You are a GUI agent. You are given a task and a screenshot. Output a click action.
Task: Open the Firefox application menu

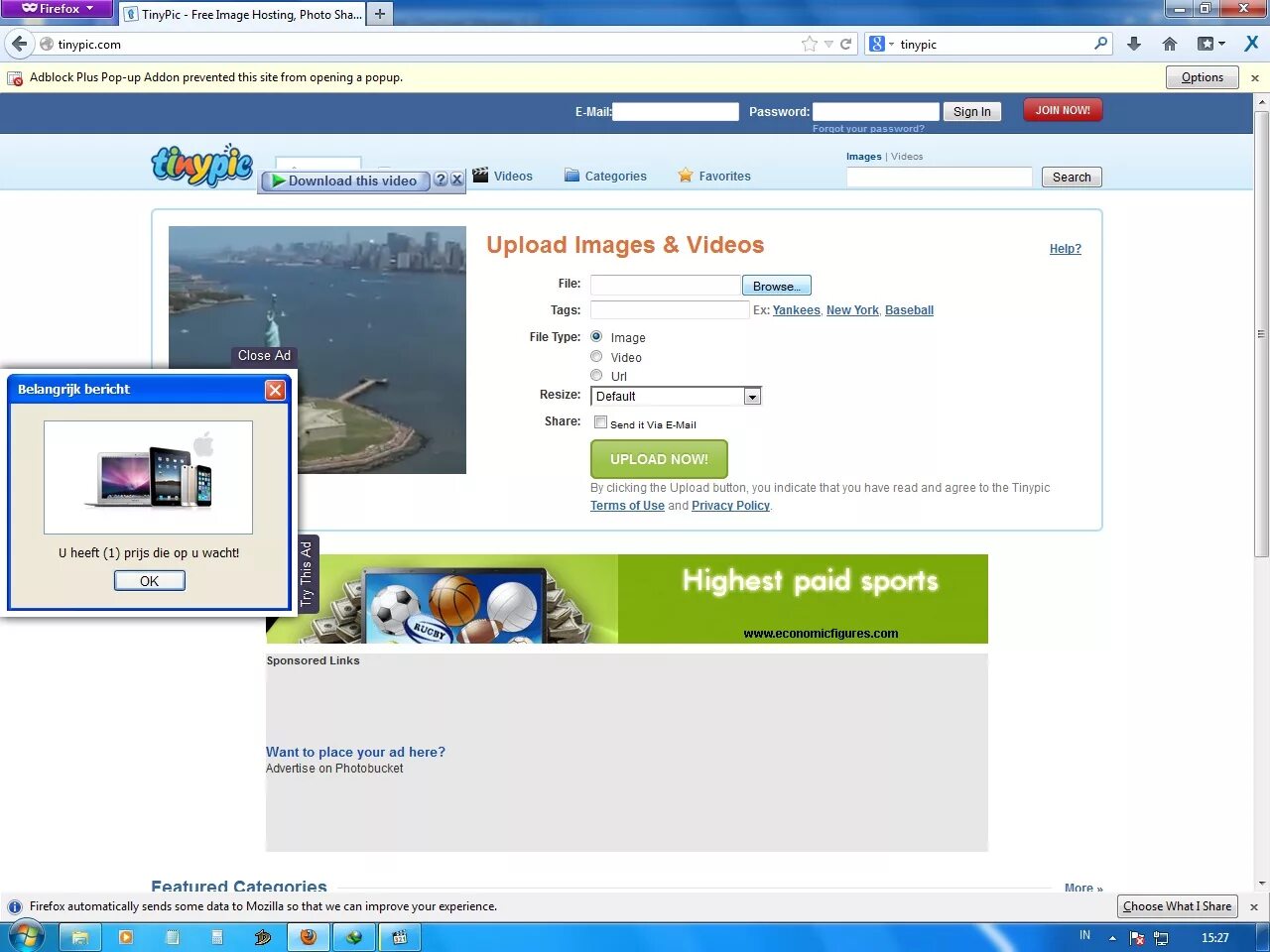point(57,9)
